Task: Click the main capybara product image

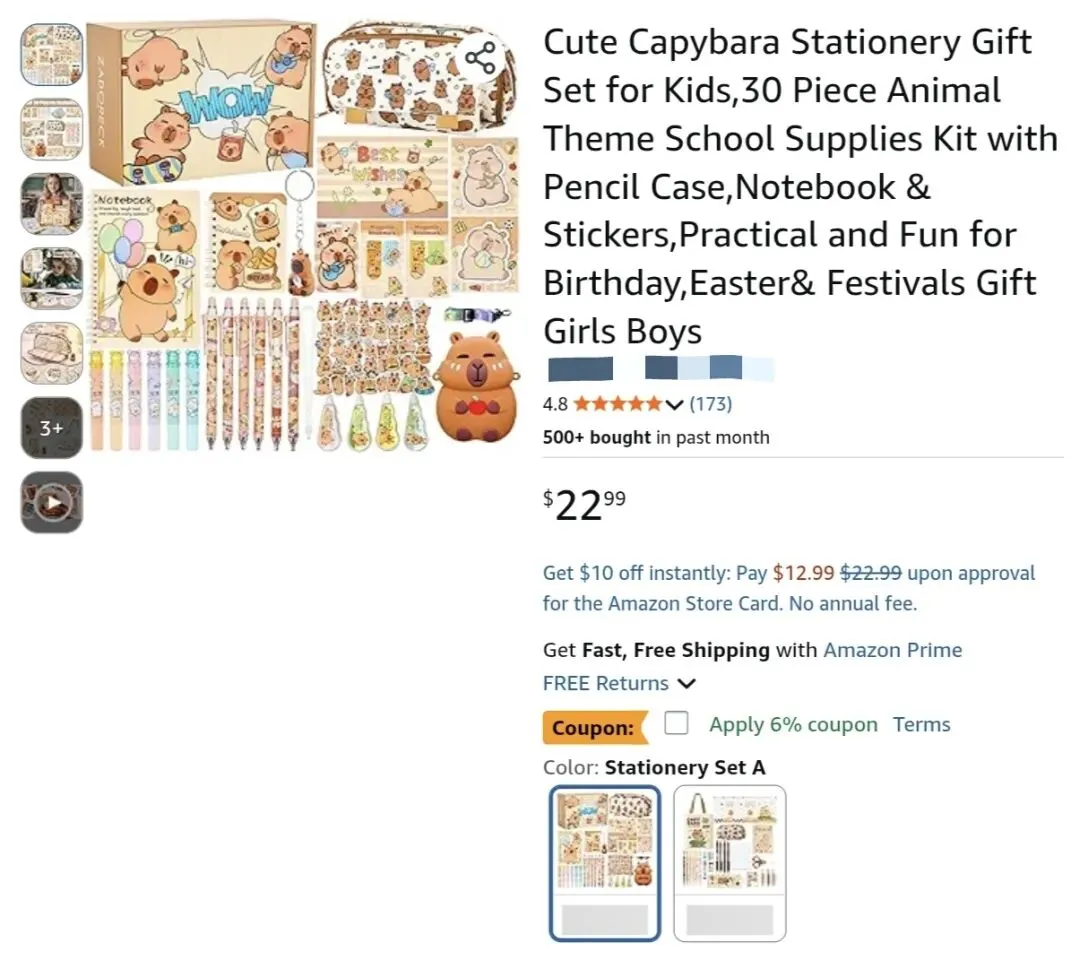Action: 304,237
